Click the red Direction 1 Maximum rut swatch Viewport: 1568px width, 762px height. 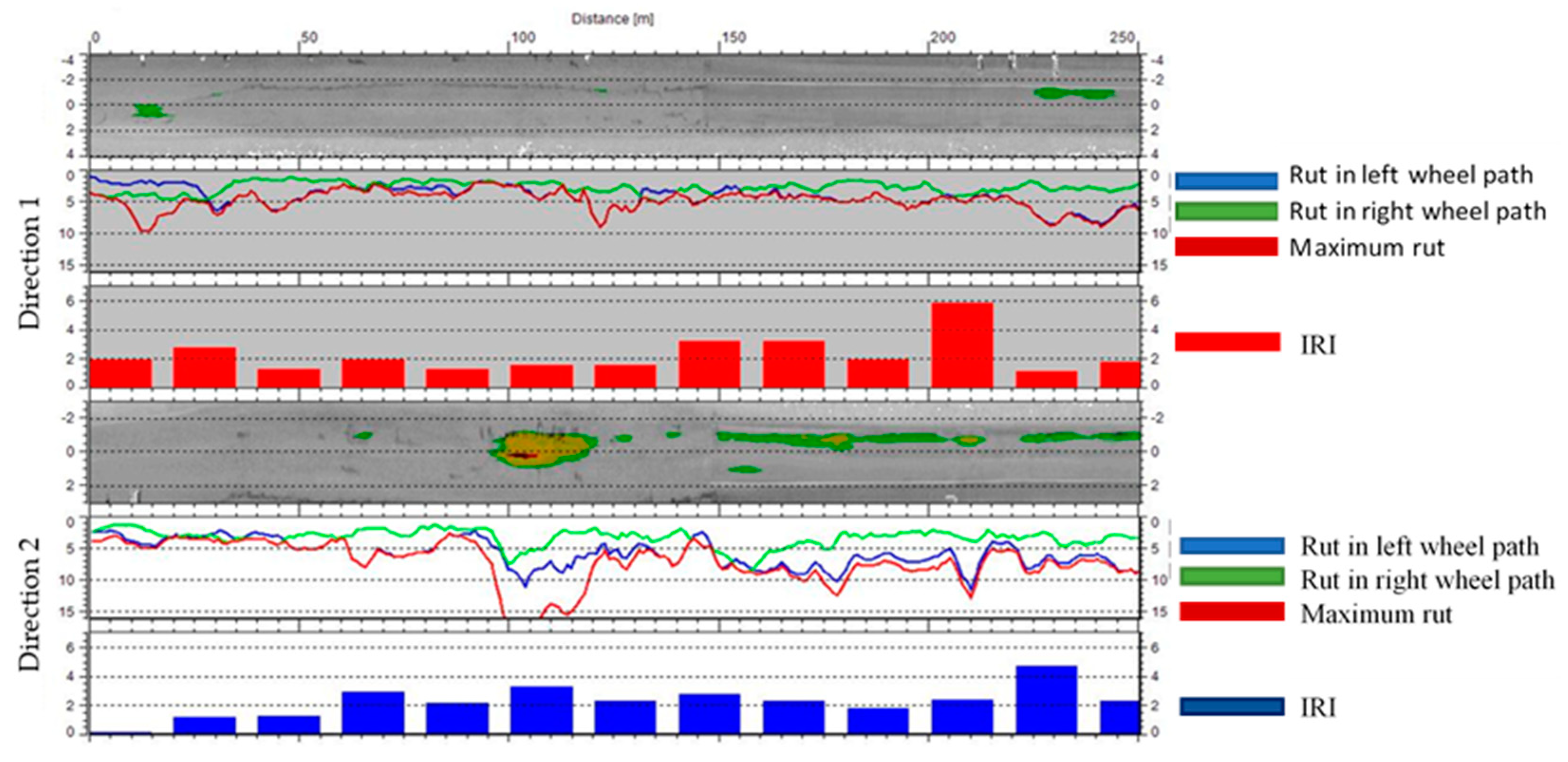pos(1226,247)
